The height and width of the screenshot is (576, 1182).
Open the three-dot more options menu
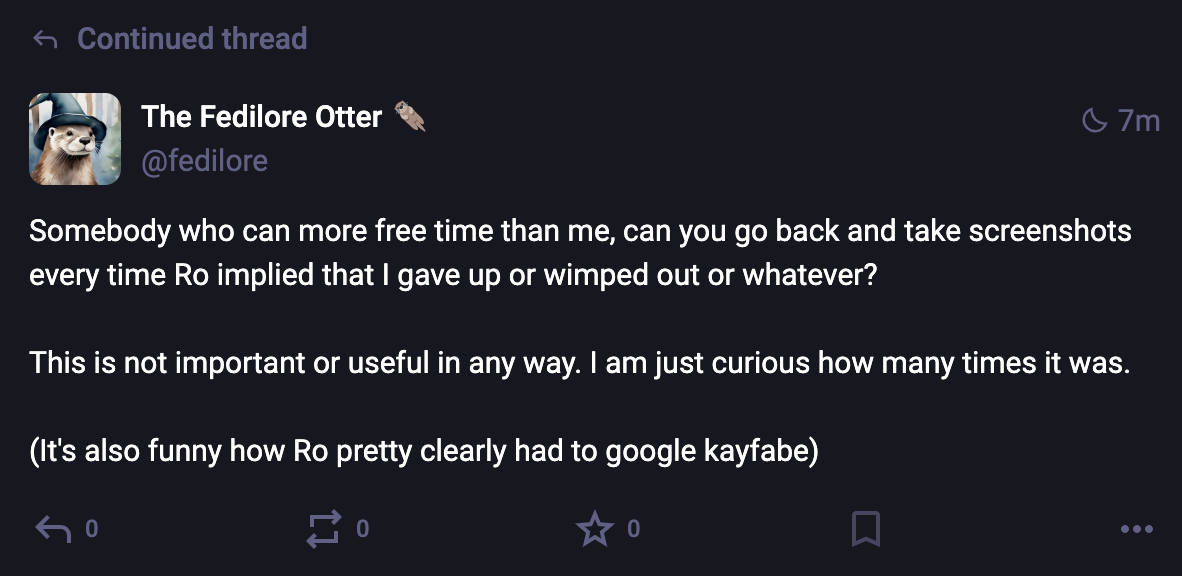tap(1137, 529)
